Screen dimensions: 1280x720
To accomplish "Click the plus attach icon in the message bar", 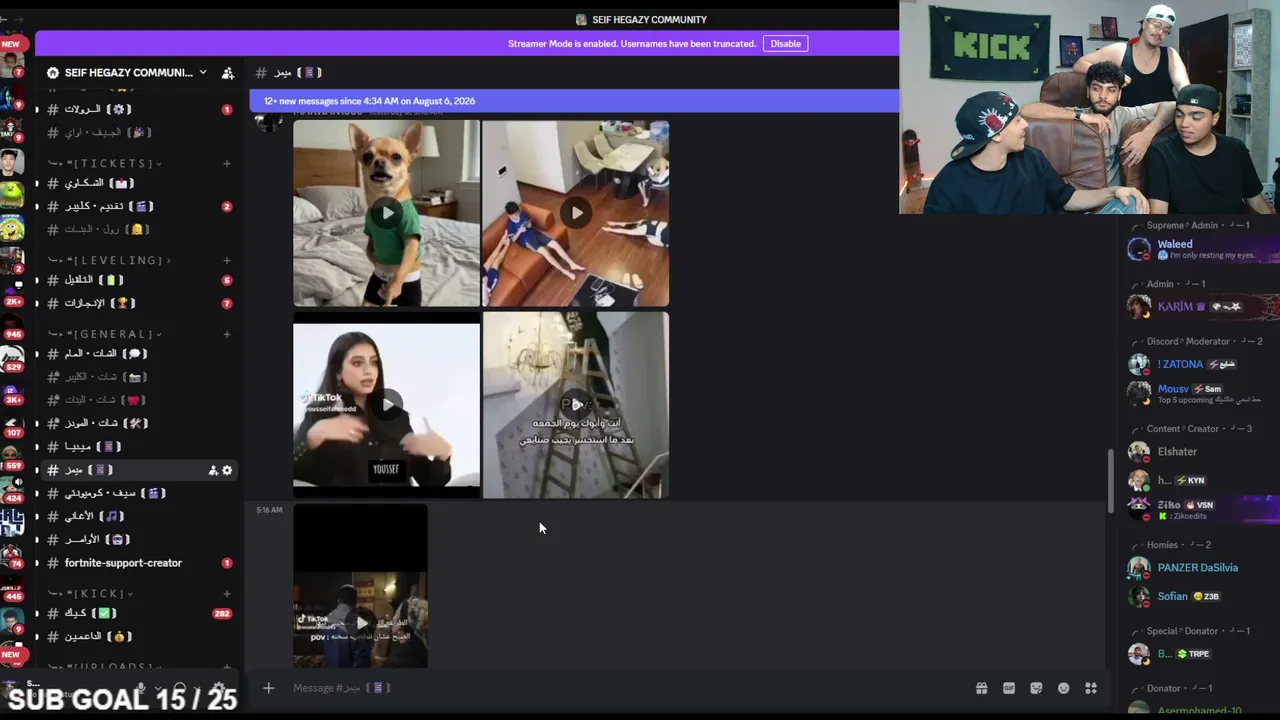I will [268, 688].
